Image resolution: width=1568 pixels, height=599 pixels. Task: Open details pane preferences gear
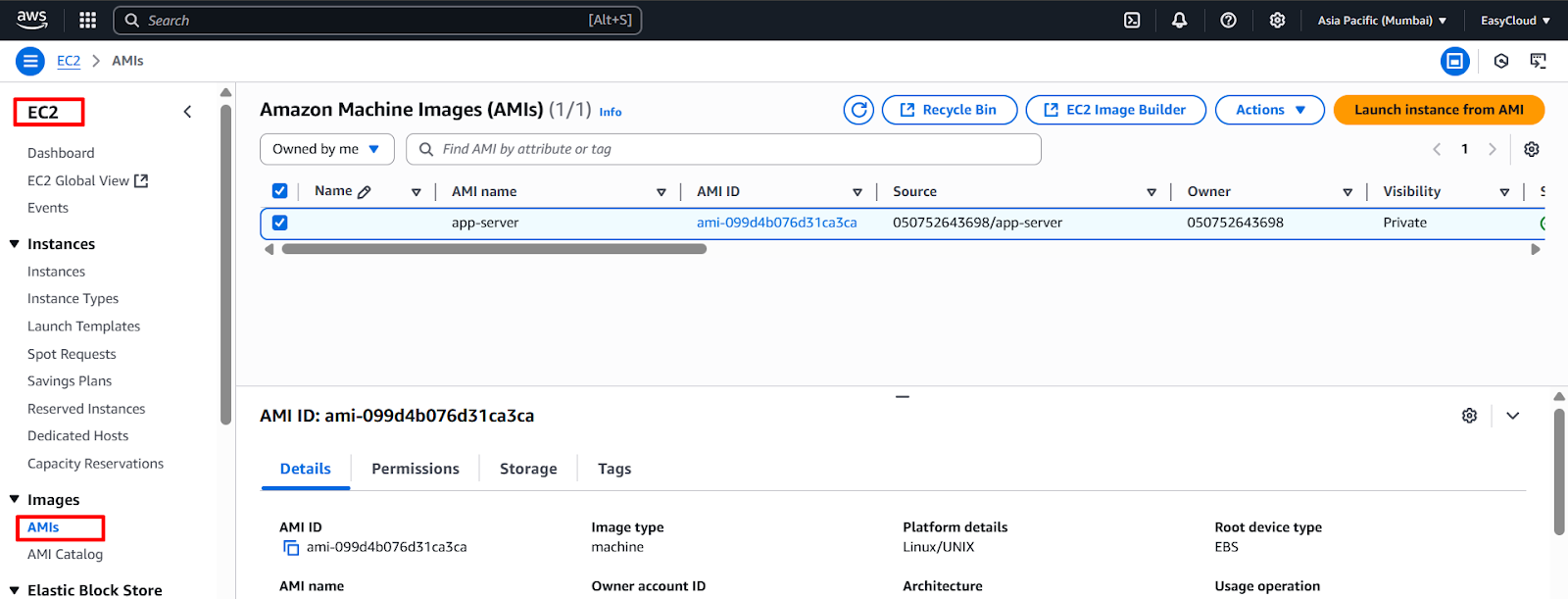1469,416
